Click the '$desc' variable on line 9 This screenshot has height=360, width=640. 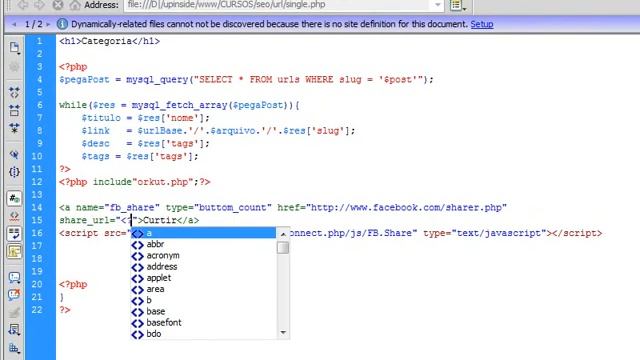(95, 144)
